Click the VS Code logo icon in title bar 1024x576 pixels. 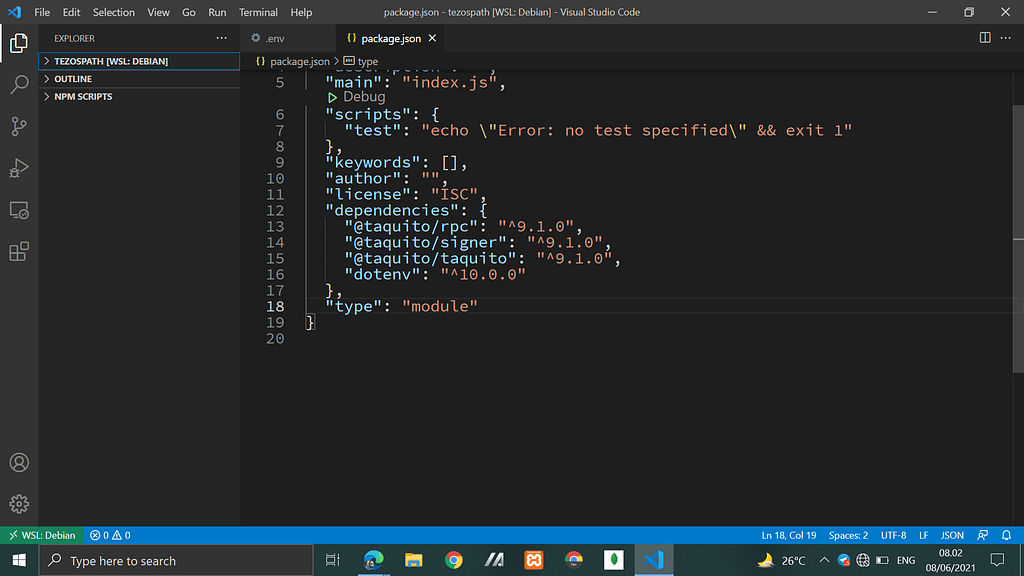(x=14, y=12)
